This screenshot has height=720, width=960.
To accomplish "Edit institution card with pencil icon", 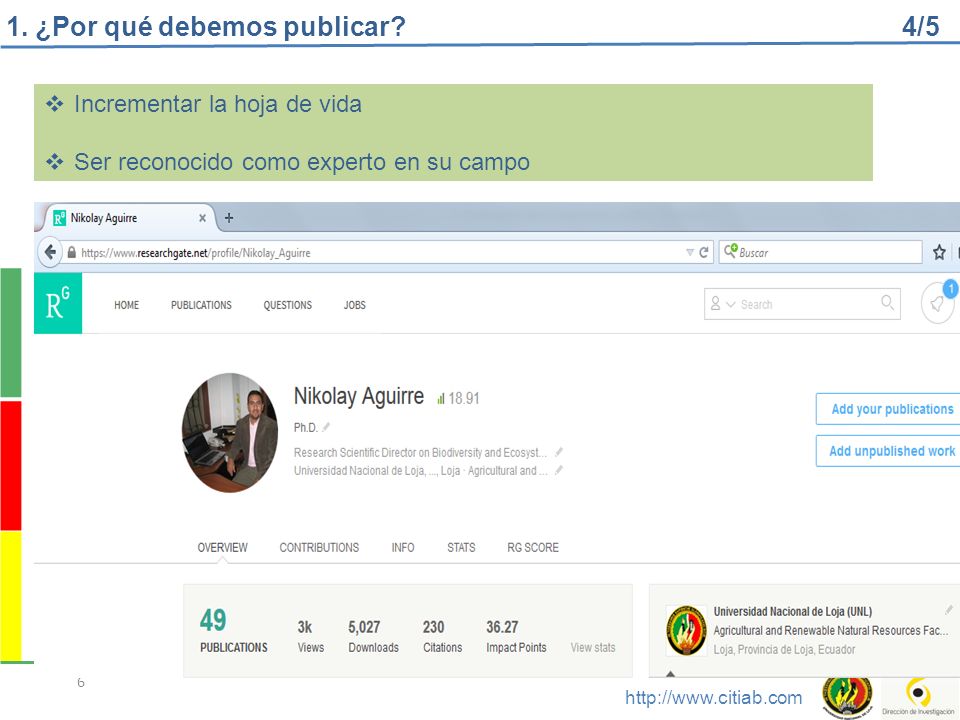I will tap(948, 609).
